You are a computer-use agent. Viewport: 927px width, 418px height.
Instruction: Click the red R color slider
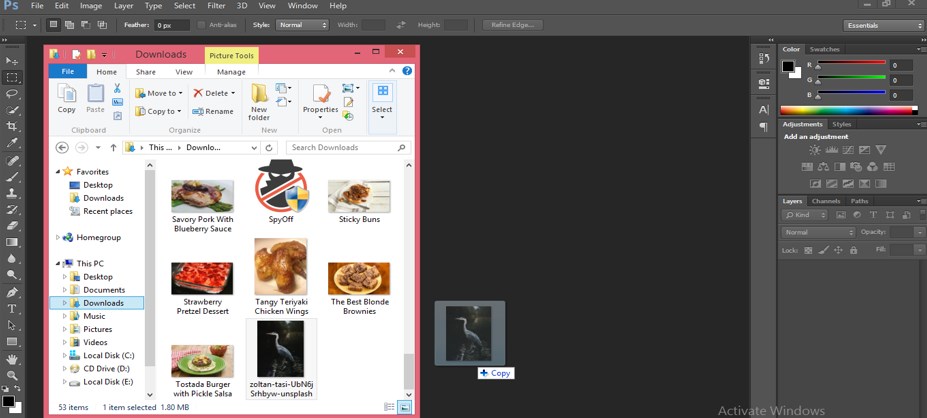[851, 64]
